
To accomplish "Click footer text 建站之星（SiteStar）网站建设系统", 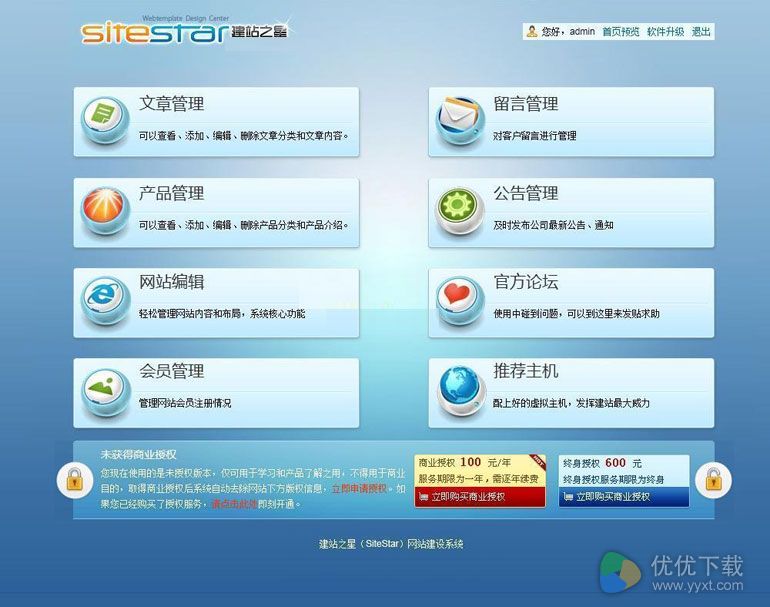I will (391, 544).
